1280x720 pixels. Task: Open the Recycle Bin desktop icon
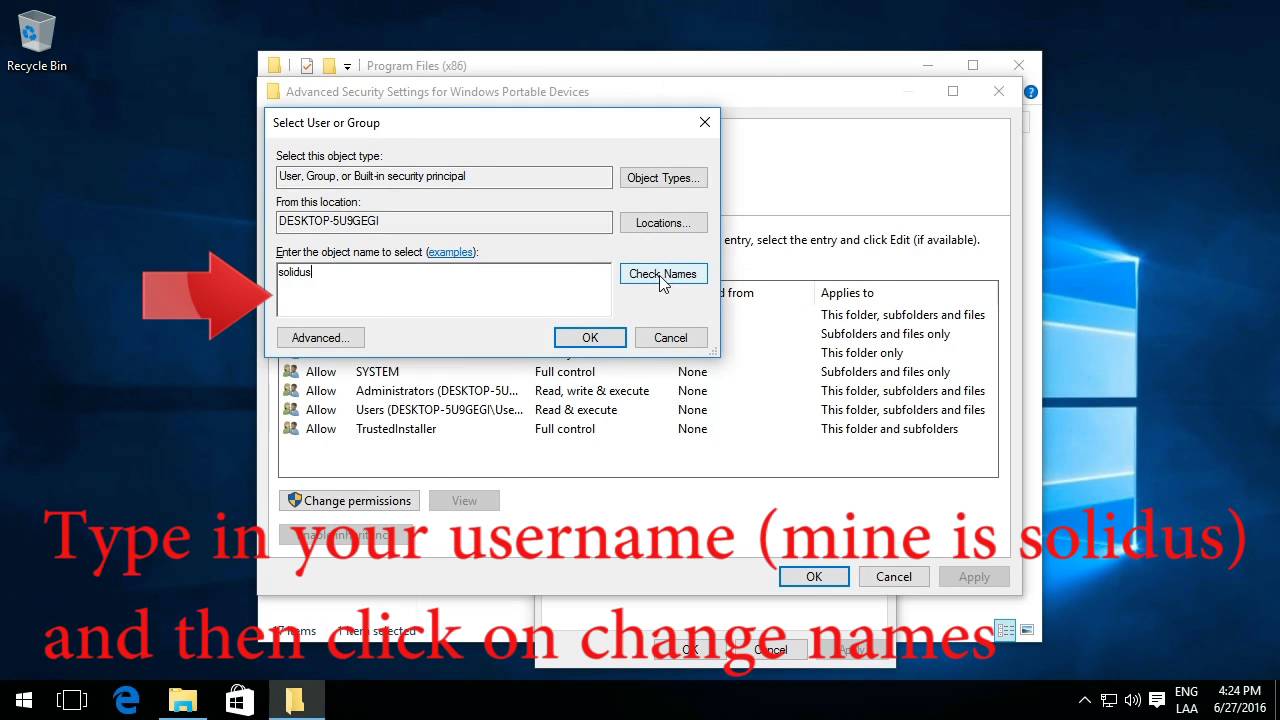pyautogui.click(x=37, y=42)
